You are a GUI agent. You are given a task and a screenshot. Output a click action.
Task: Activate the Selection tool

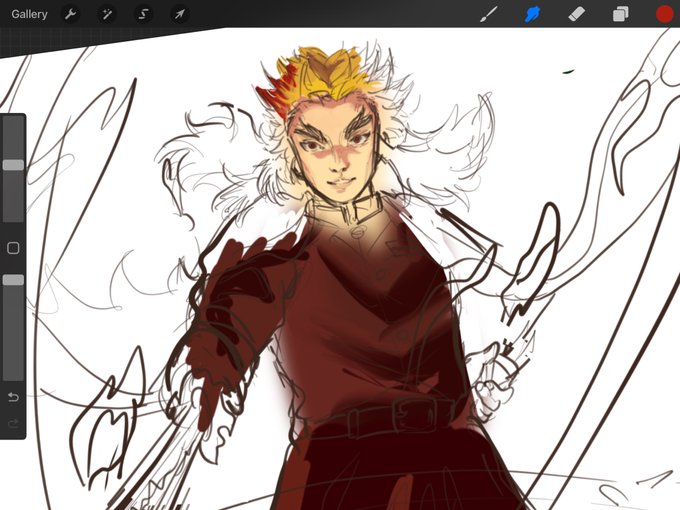[143, 14]
